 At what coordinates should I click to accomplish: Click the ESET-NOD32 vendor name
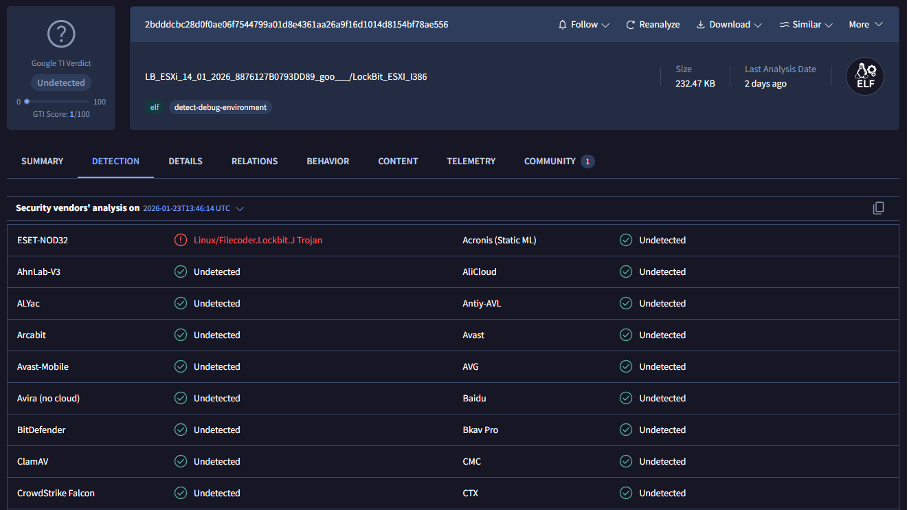point(42,240)
